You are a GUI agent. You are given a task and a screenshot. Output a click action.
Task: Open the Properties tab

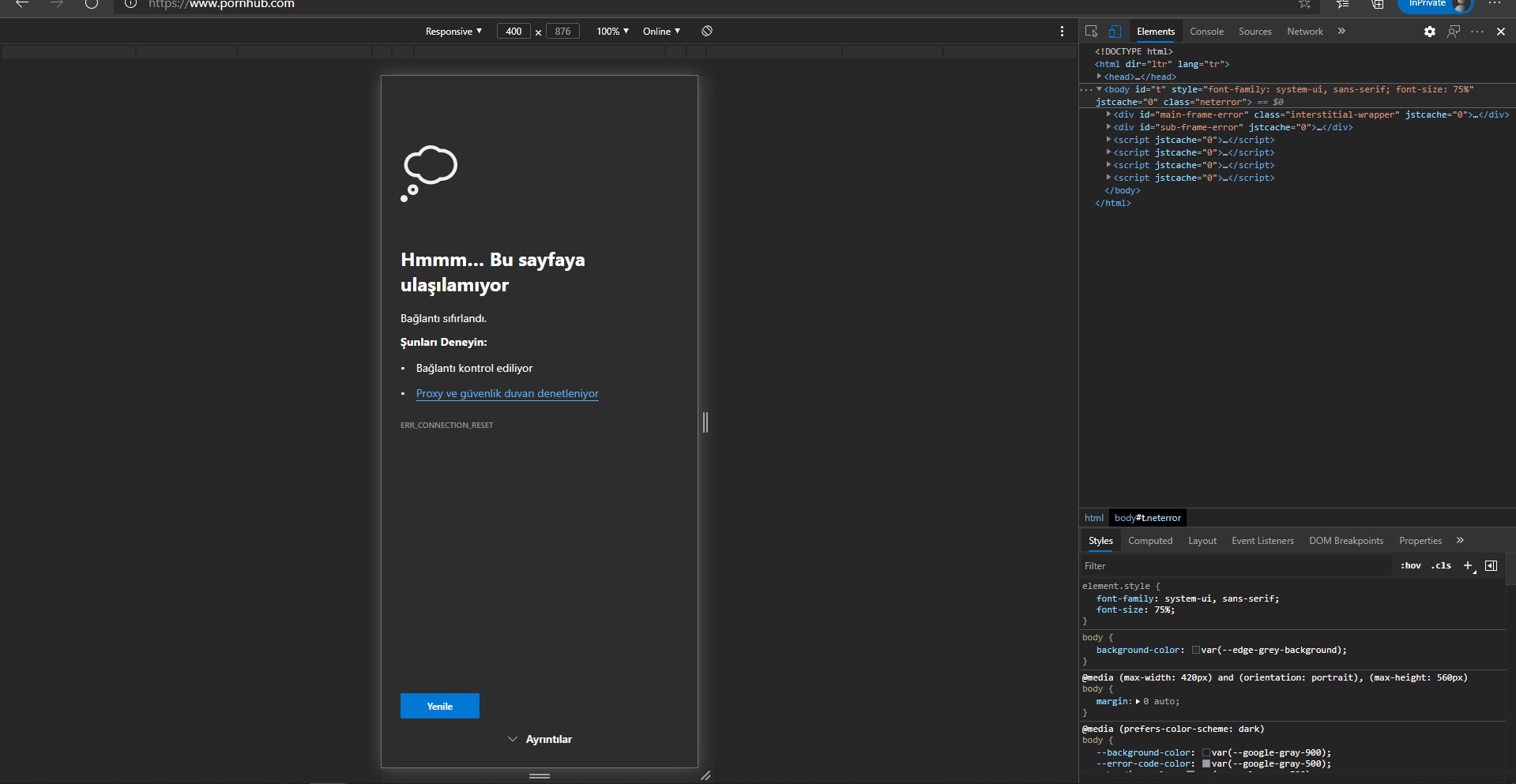click(1420, 541)
